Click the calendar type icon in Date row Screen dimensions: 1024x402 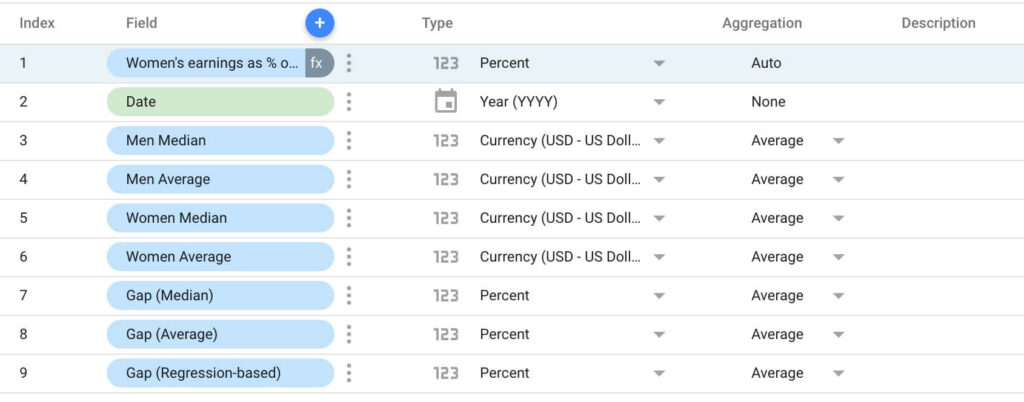coord(446,102)
